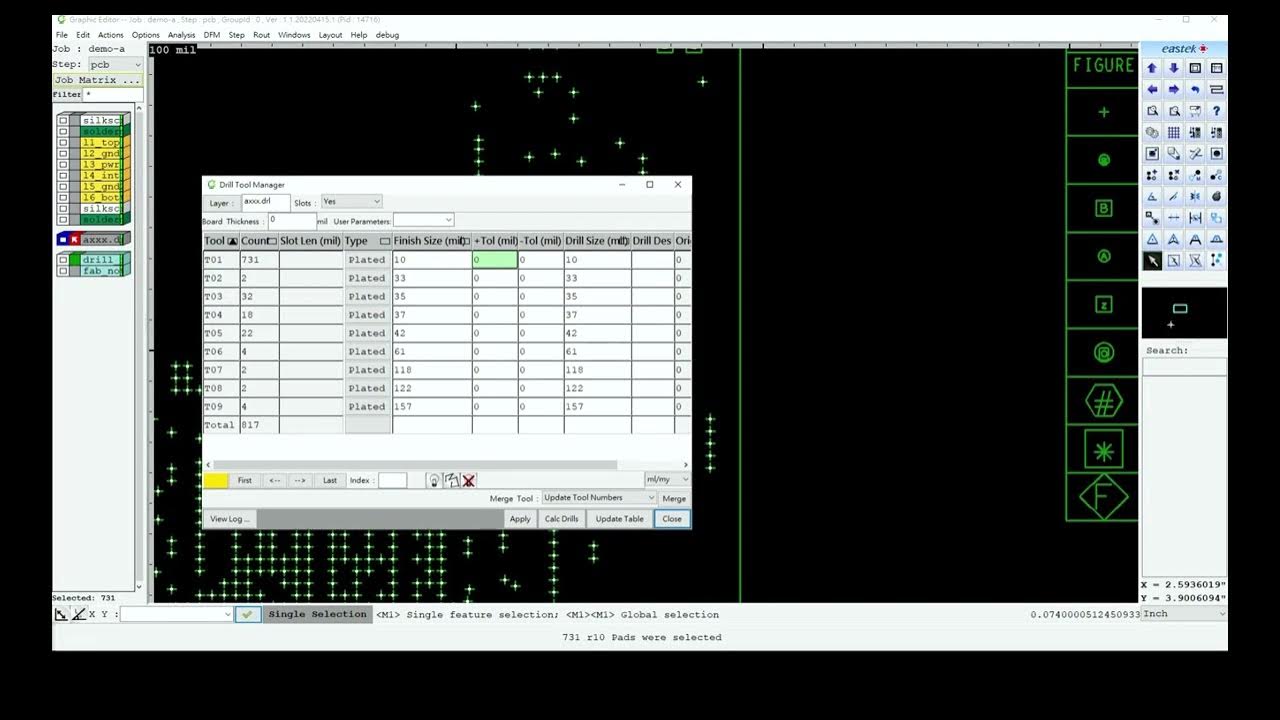This screenshot has height=720, width=1280.
Task: Select the B square symbol in FIGURE panel
Action: [x=1103, y=209]
